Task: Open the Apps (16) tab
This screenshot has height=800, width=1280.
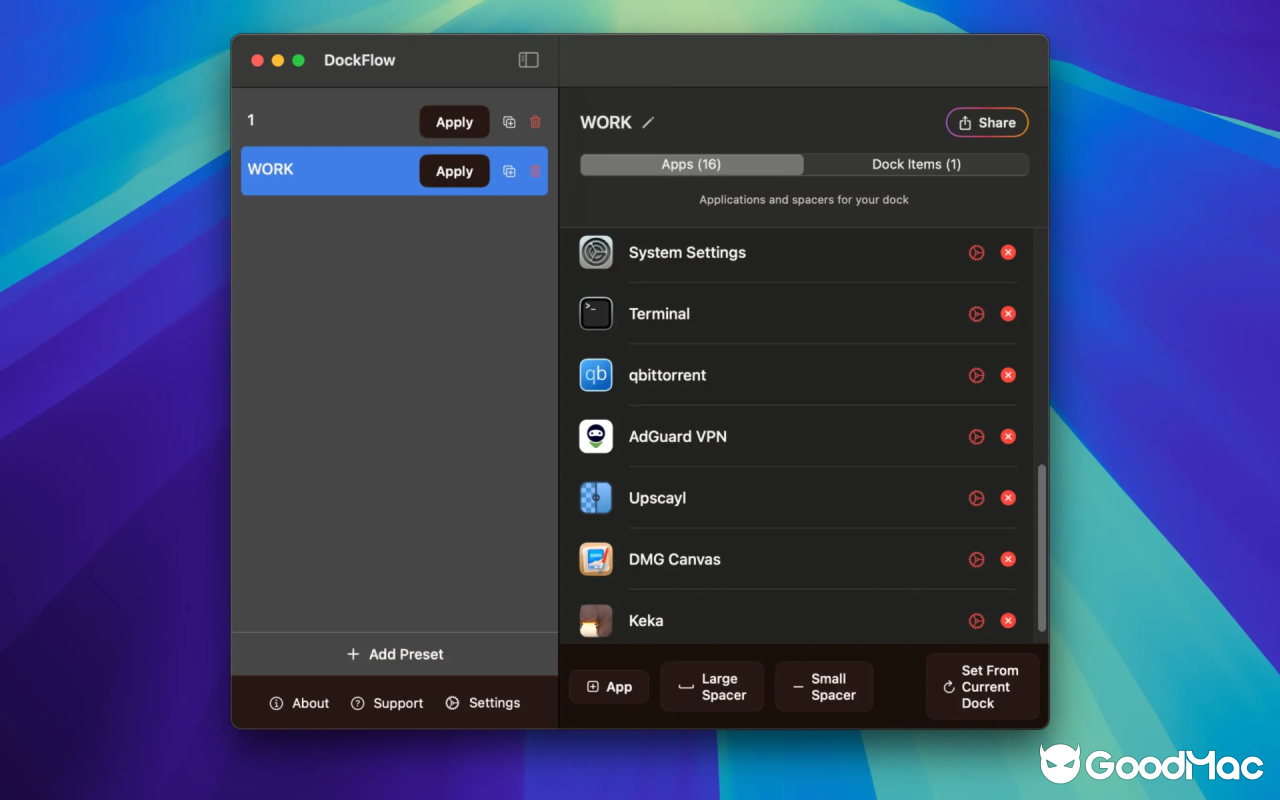Action: [x=690, y=164]
